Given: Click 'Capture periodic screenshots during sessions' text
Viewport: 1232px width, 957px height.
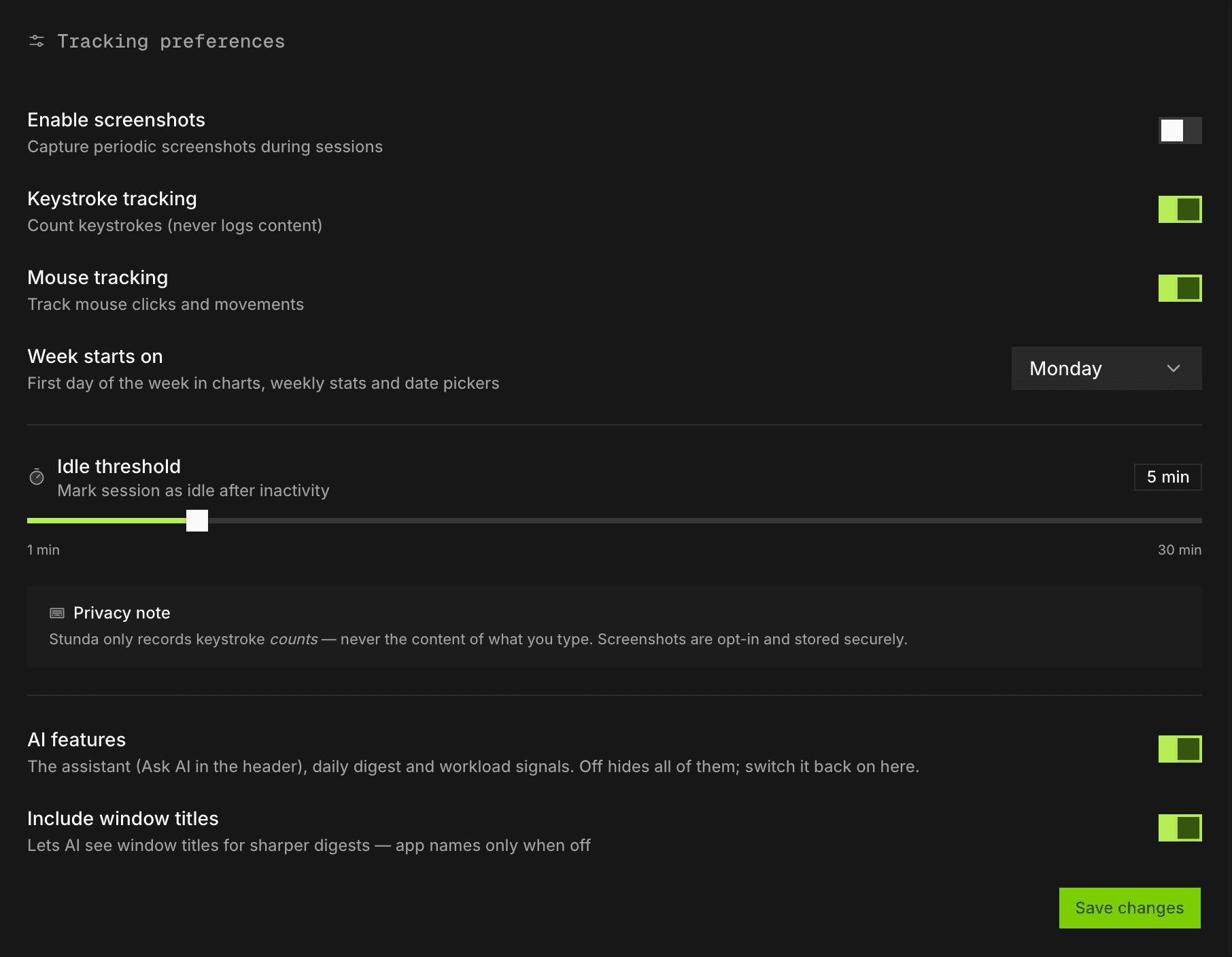Looking at the screenshot, I should (205, 147).
